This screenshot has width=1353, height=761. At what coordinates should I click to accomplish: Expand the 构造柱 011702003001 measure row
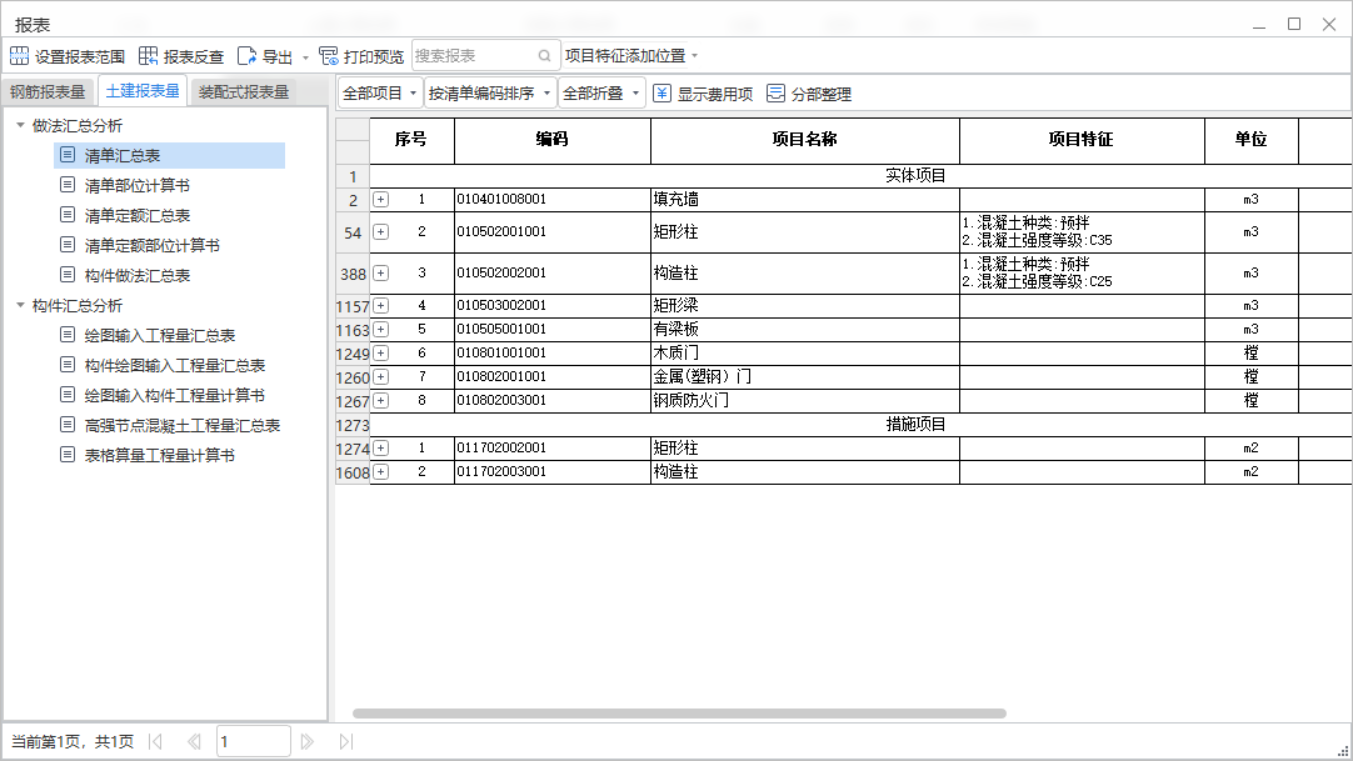(381, 472)
